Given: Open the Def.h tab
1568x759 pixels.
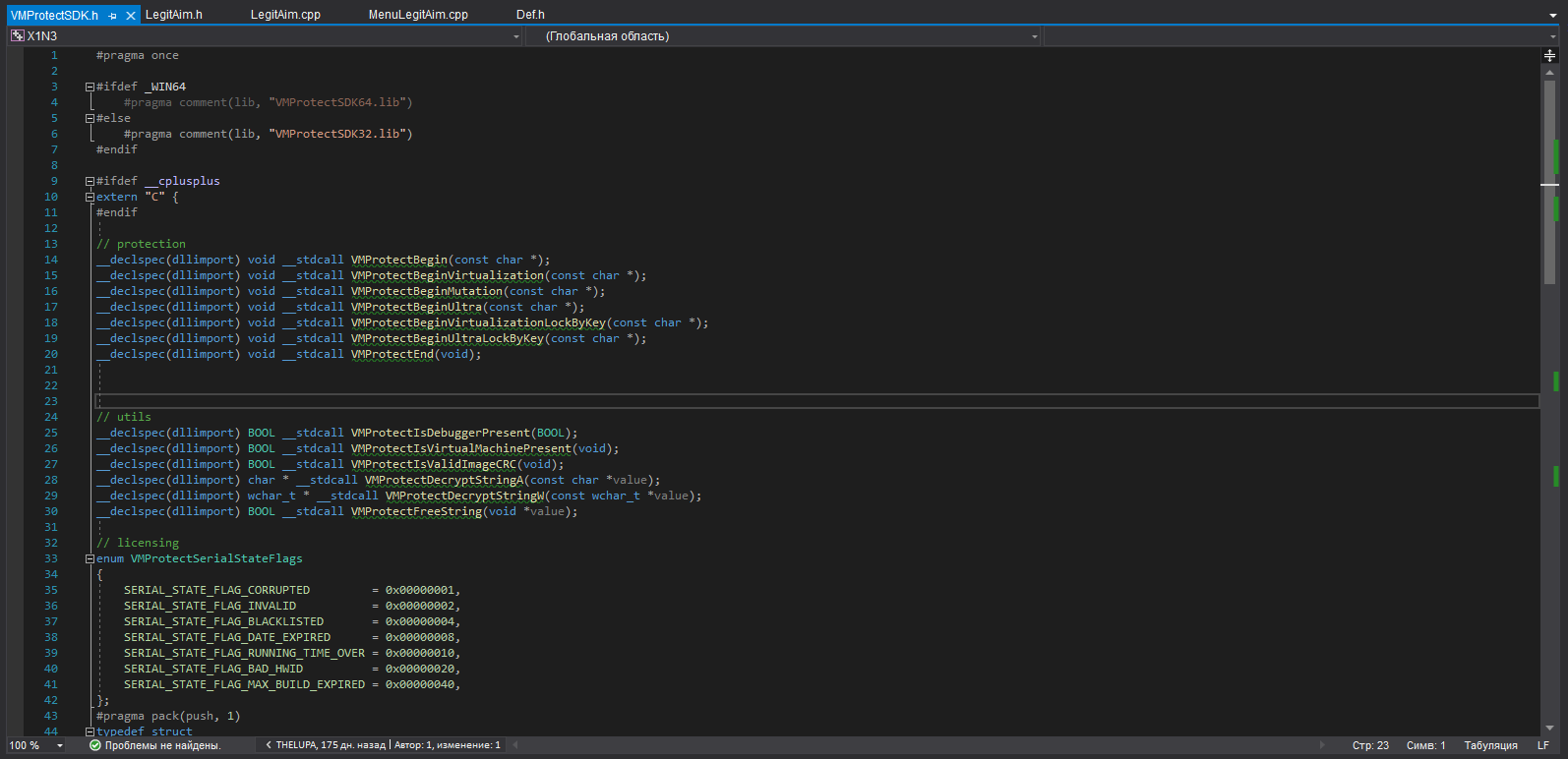Looking at the screenshot, I should 530,15.
